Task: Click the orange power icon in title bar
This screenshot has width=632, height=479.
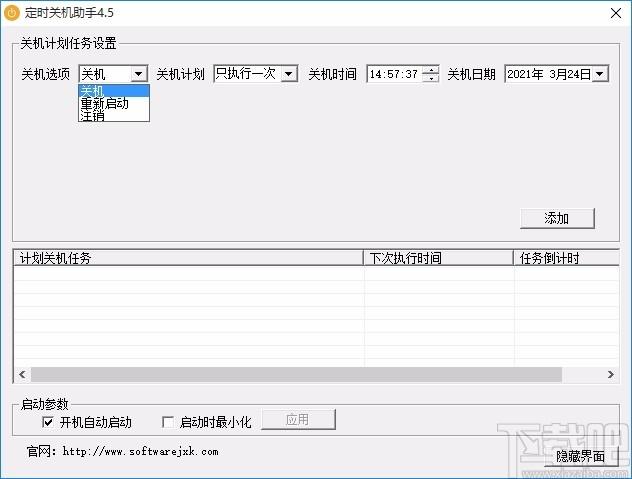Action: [x=12, y=12]
